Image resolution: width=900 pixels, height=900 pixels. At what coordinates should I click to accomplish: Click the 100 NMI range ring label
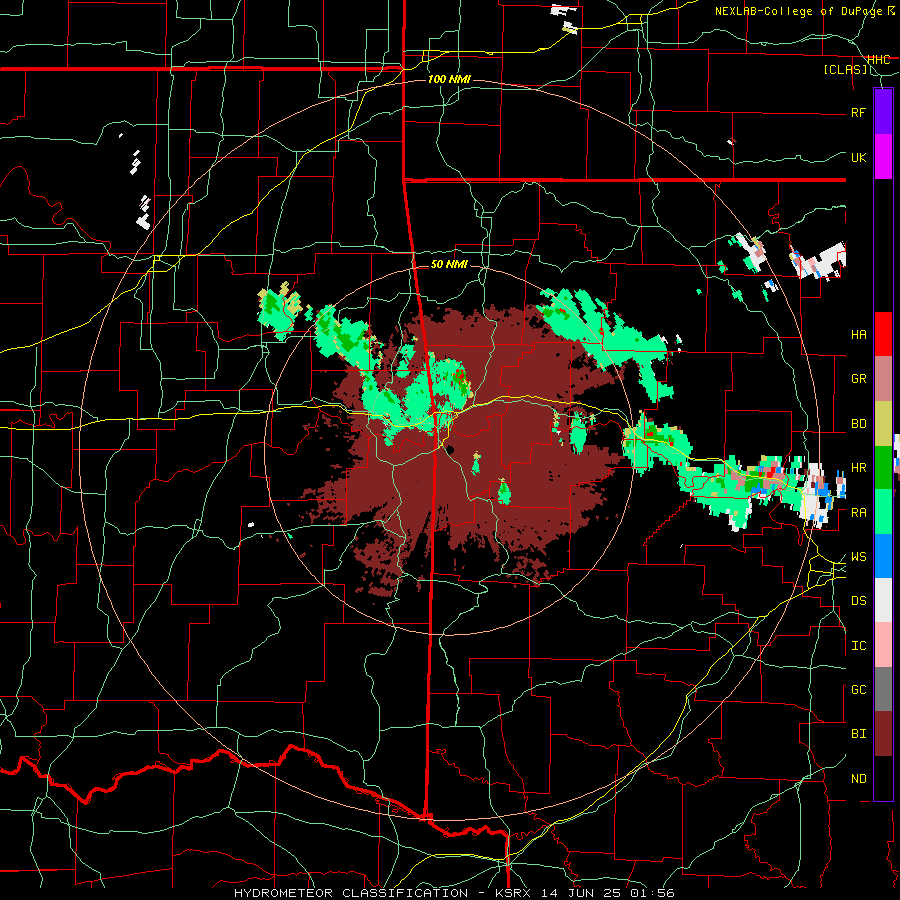tap(449, 79)
